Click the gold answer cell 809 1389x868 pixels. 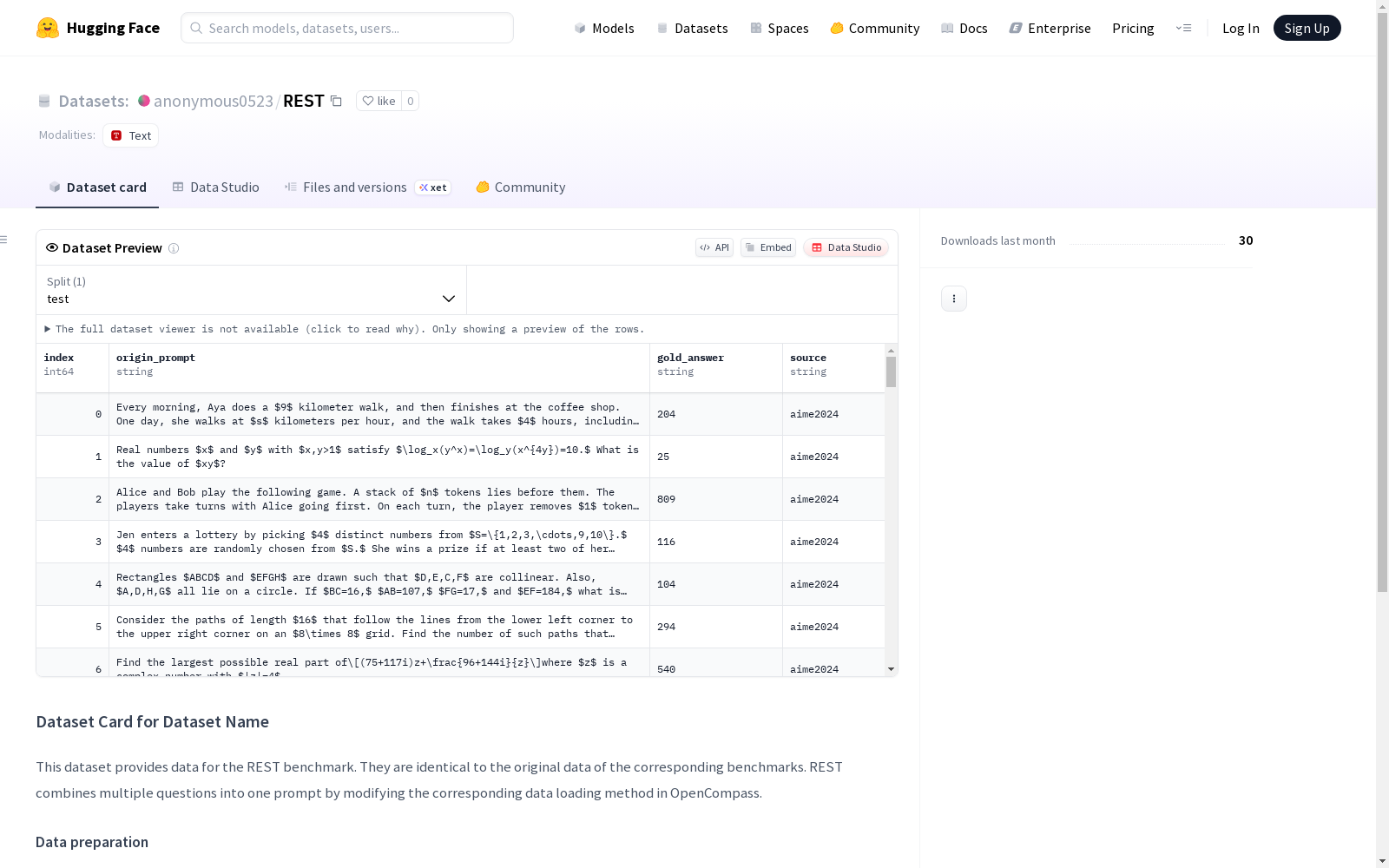click(716, 499)
